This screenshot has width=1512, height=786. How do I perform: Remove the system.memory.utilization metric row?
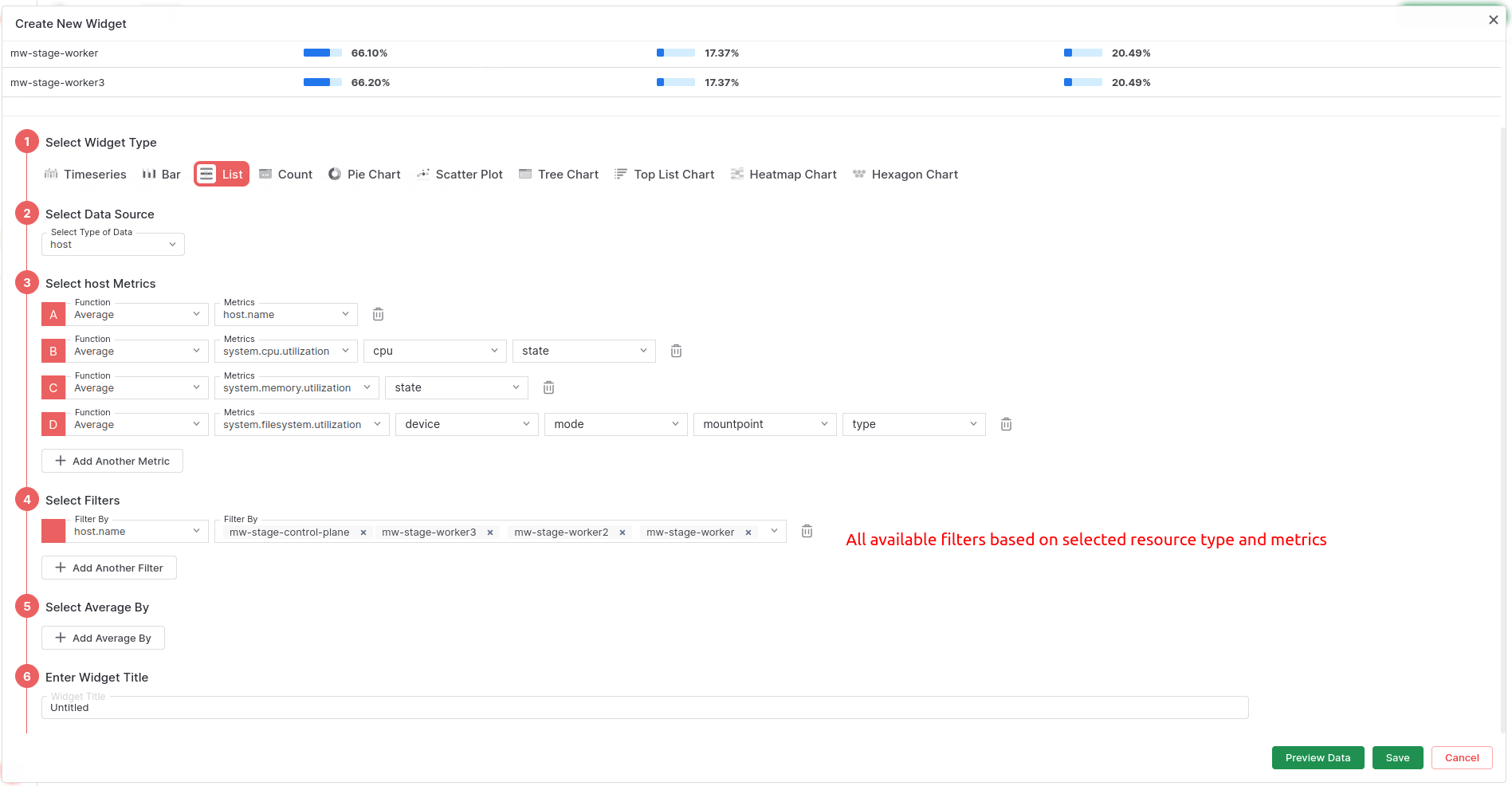(548, 387)
